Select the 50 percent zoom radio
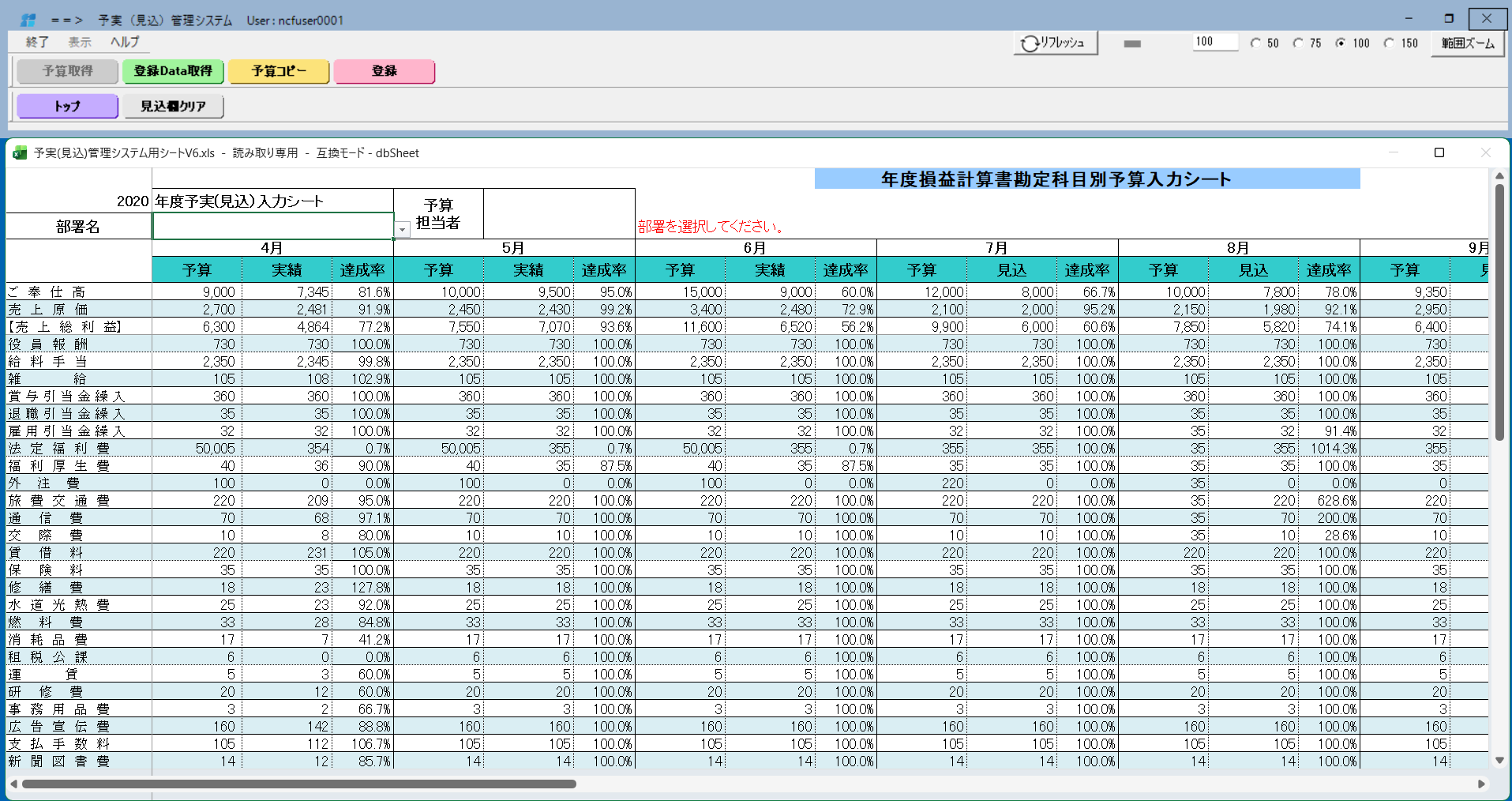This screenshot has width=1512, height=801. [1256, 43]
